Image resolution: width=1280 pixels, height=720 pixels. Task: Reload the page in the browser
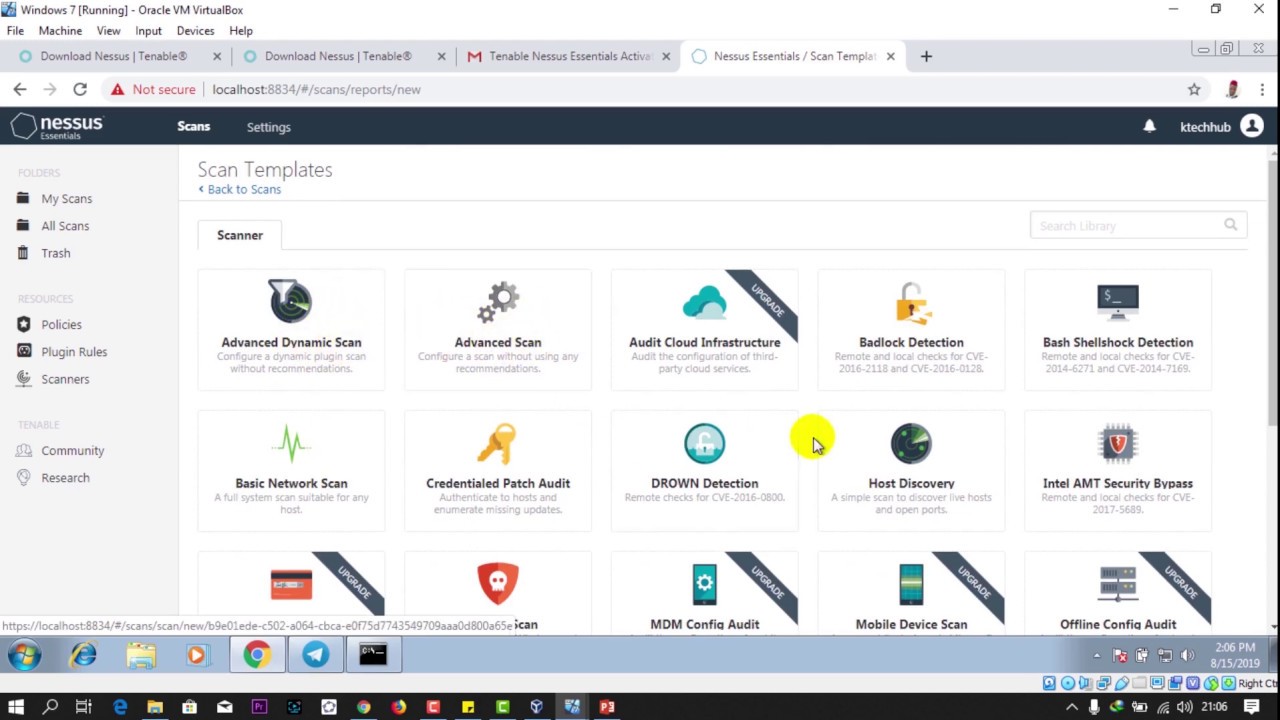click(x=80, y=89)
